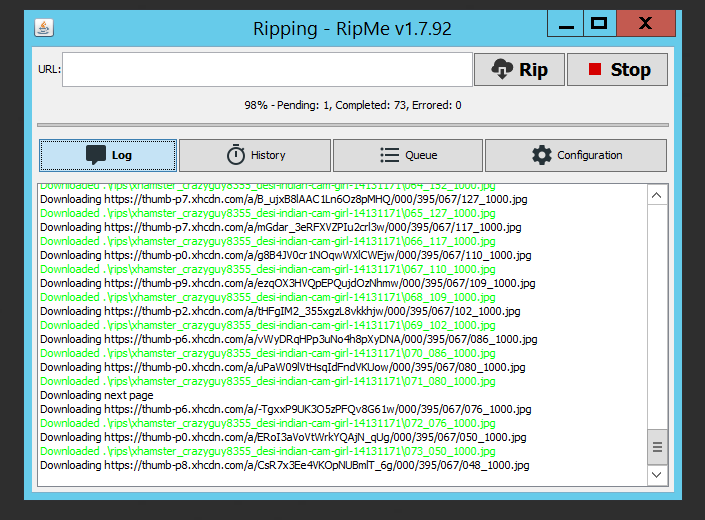Focus the URL input field
This screenshot has height=520, width=705.
[x=268, y=69]
